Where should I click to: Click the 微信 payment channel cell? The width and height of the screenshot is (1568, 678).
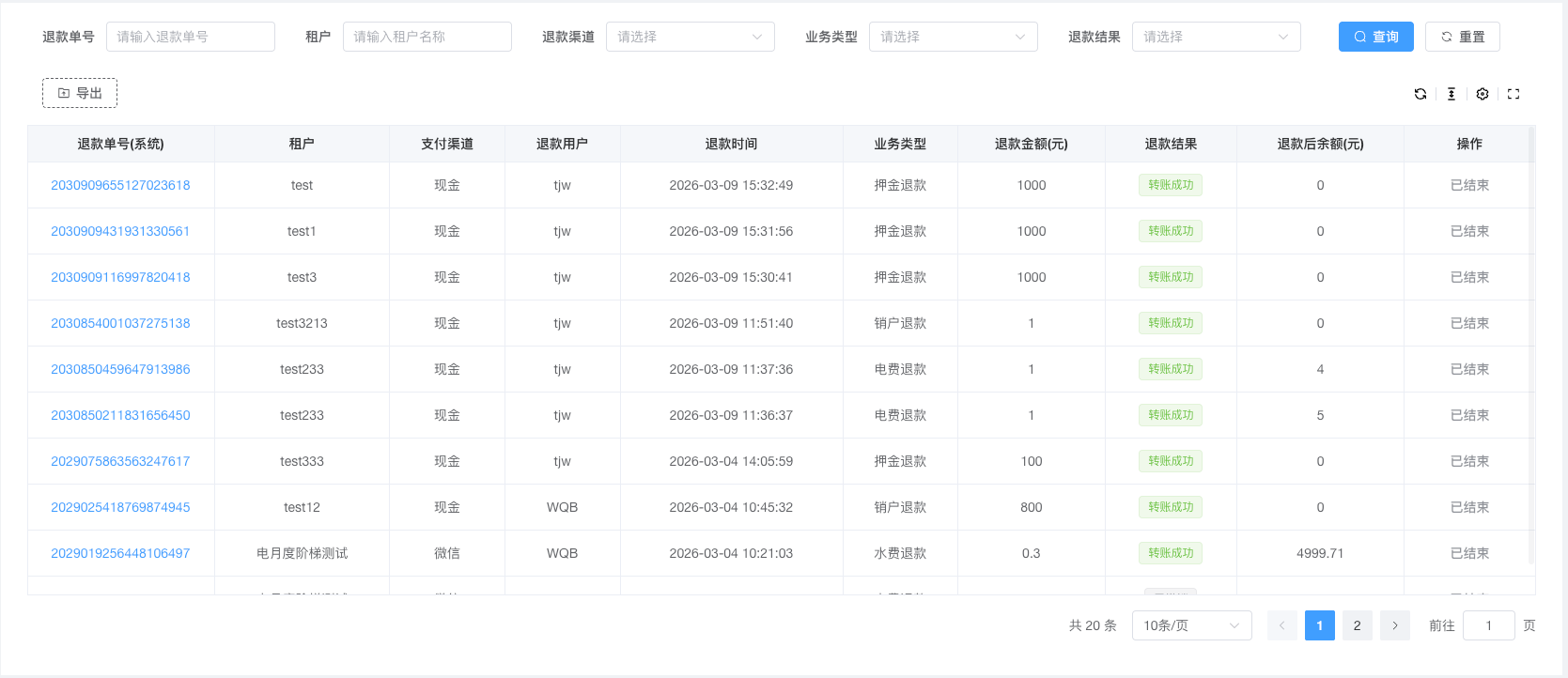(447, 553)
